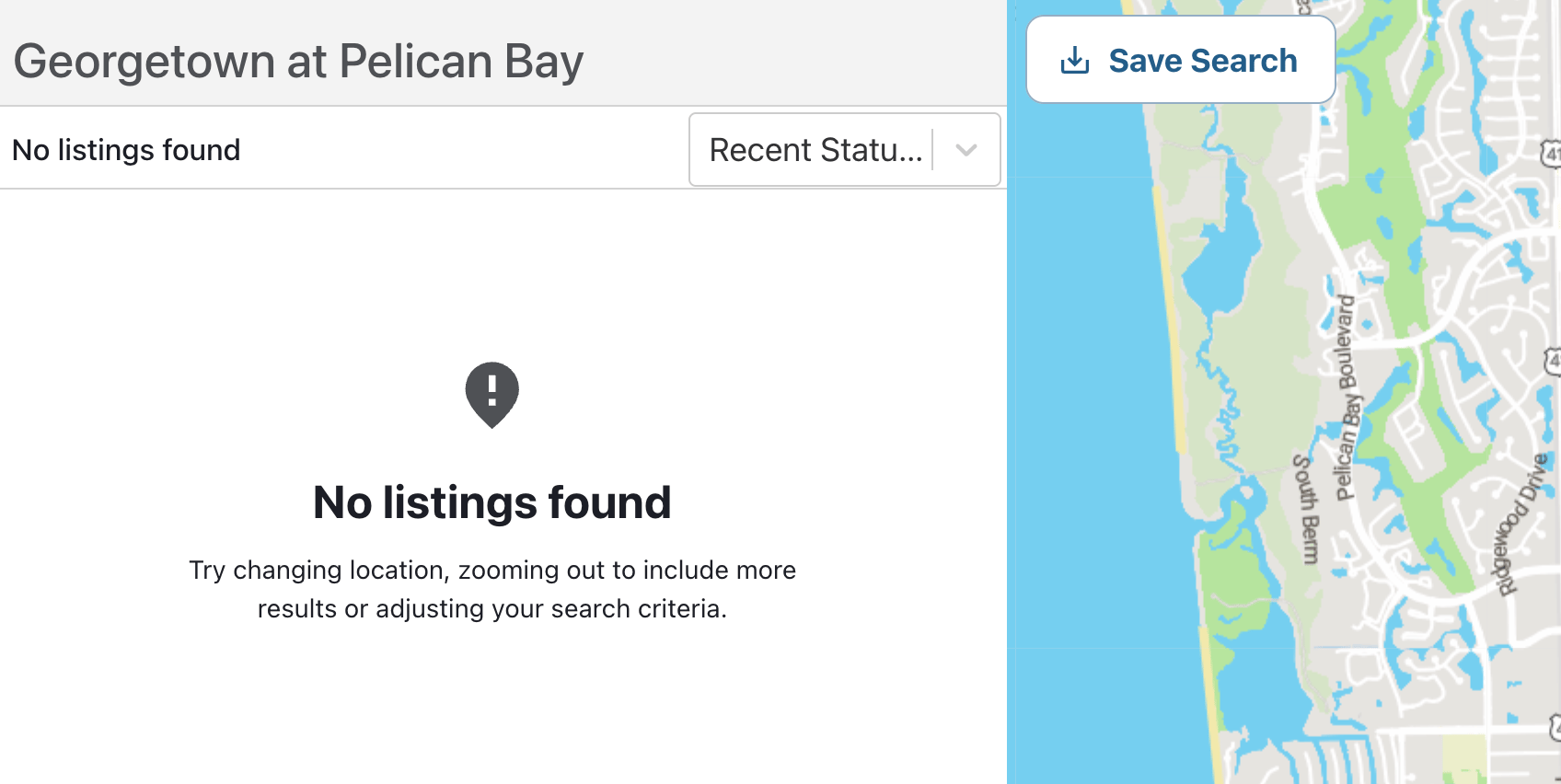Click the exclamation map pin icon
Screen dimensions: 1561x784
492,395
